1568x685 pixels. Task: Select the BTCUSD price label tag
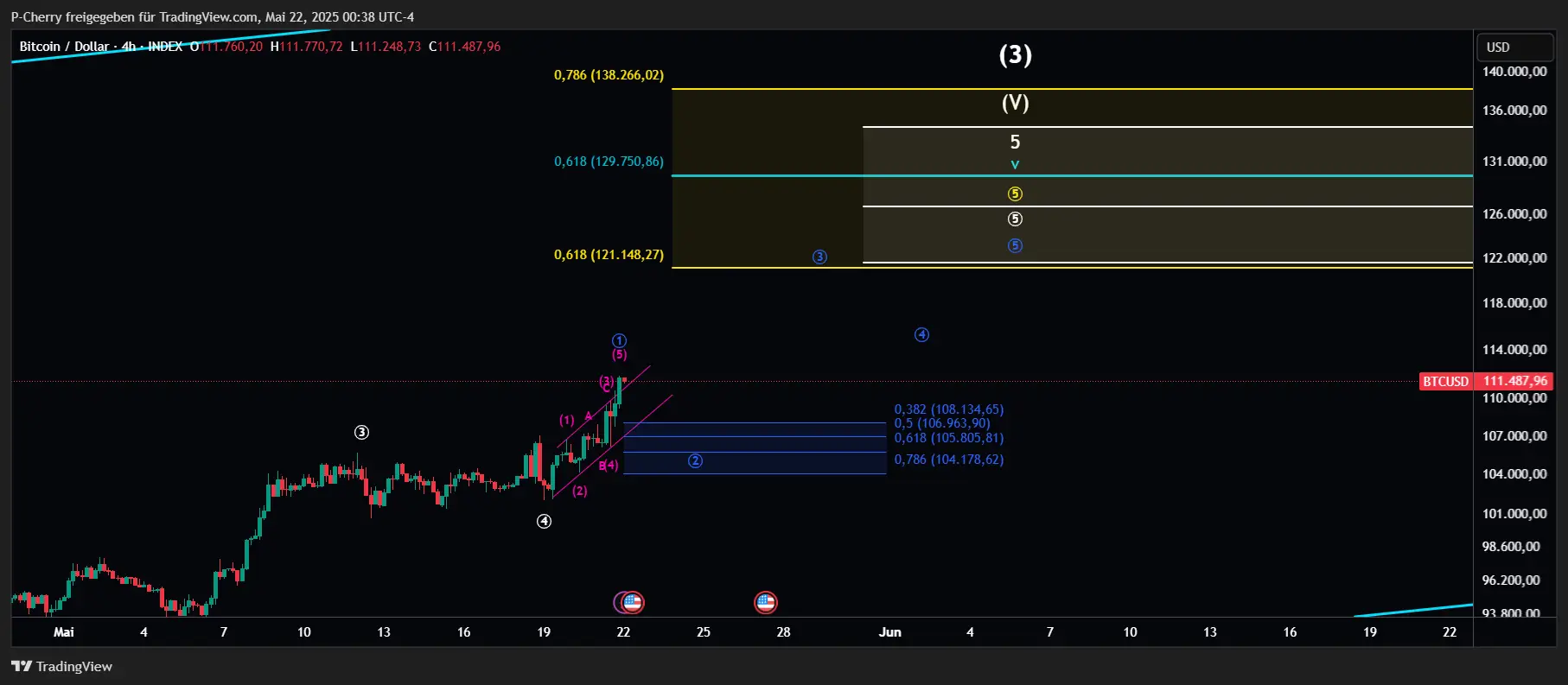coord(1445,381)
